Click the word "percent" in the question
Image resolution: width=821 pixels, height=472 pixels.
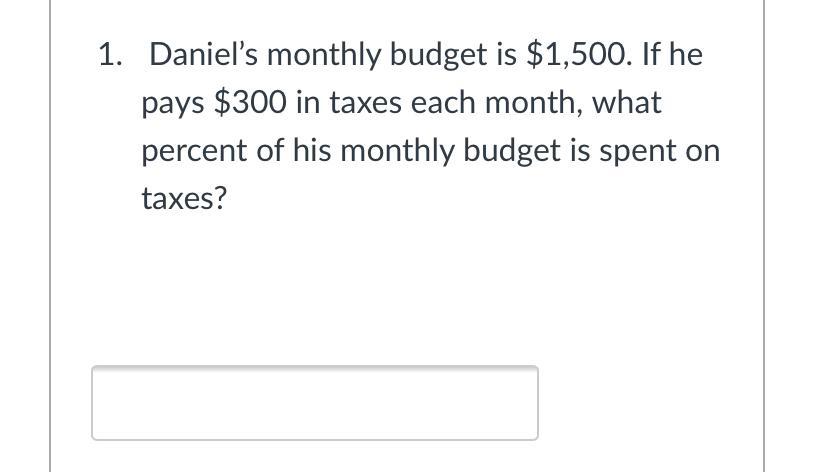pyautogui.click(x=194, y=152)
